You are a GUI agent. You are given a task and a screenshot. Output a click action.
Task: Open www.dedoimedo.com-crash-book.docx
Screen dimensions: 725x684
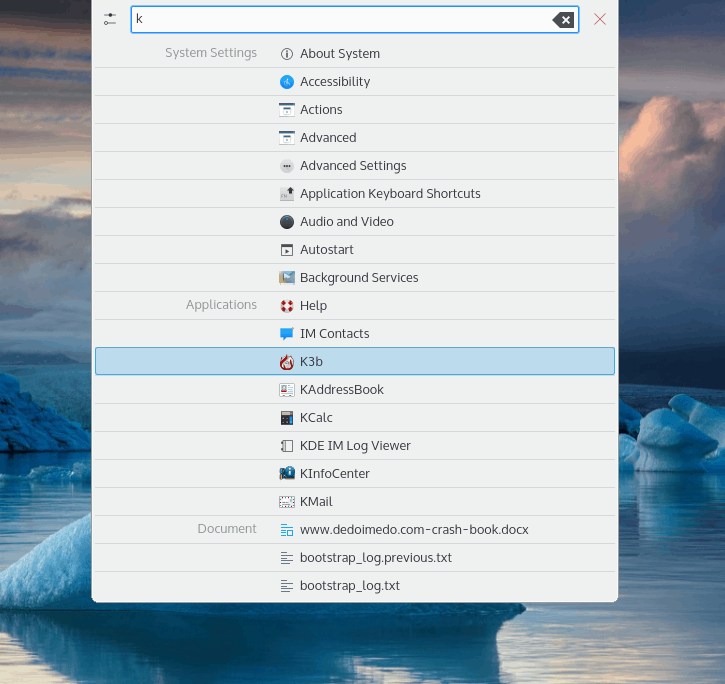(x=355, y=530)
